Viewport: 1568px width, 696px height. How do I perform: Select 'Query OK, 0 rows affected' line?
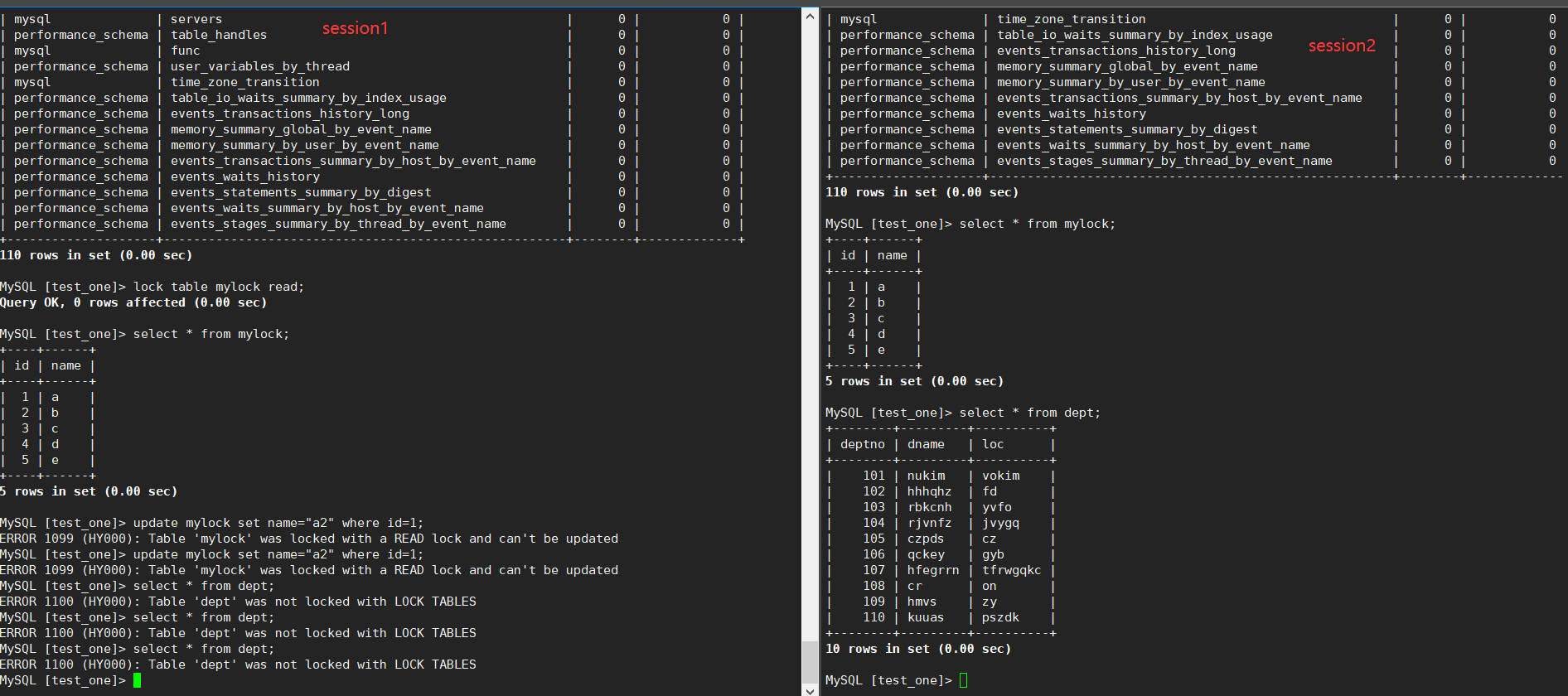pyautogui.click(x=133, y=302)
